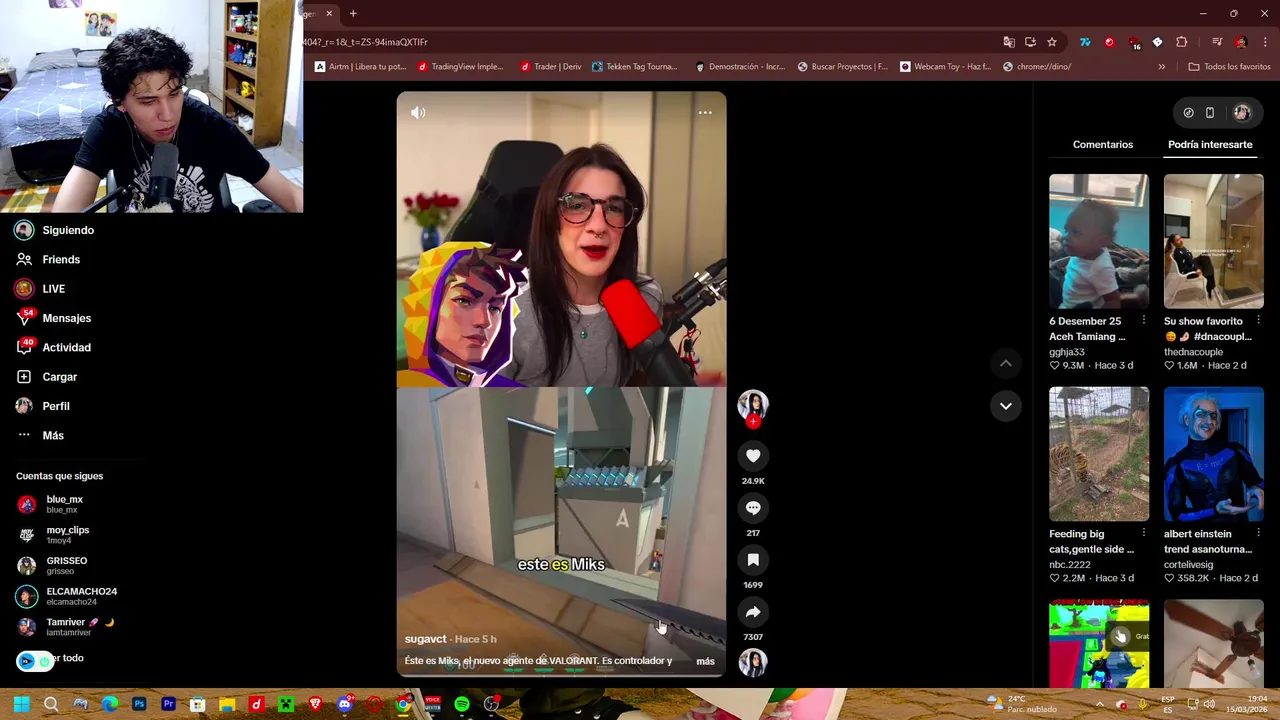Expand caption by clicking 'más'
Image resolution: width=1280 pixels, height=720 pixels.
click(x=705, y=661)
